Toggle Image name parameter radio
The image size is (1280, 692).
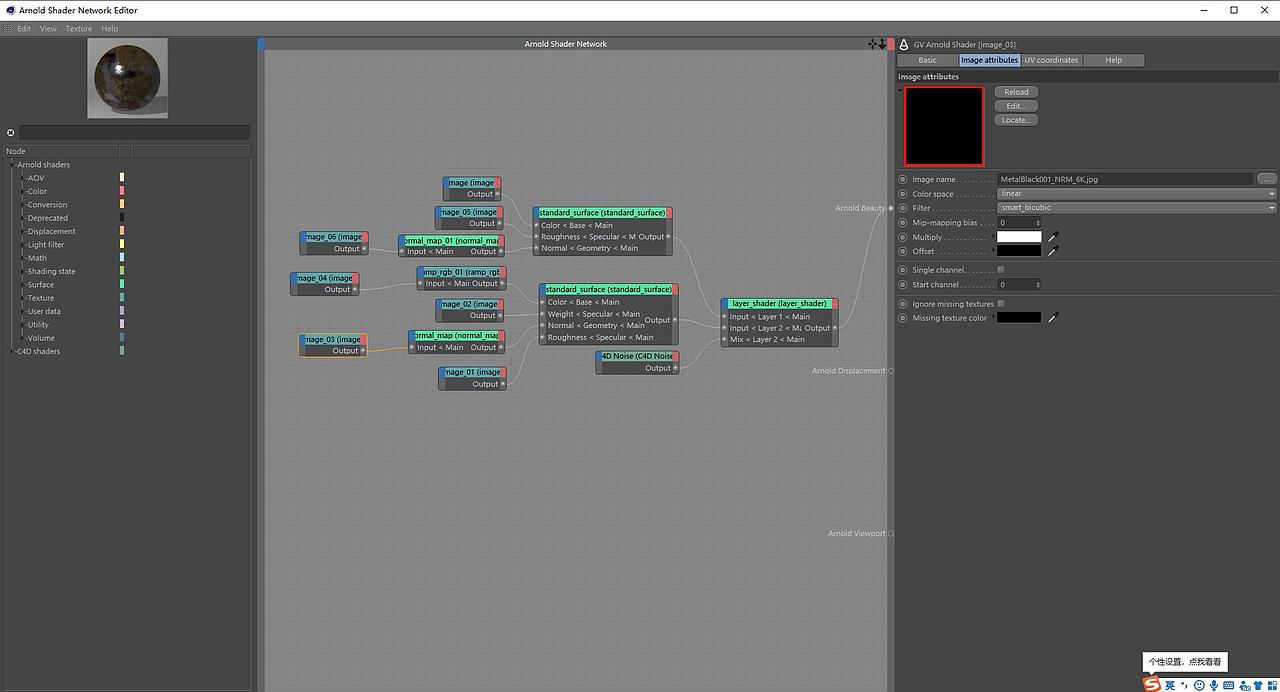tap(903, 180)
